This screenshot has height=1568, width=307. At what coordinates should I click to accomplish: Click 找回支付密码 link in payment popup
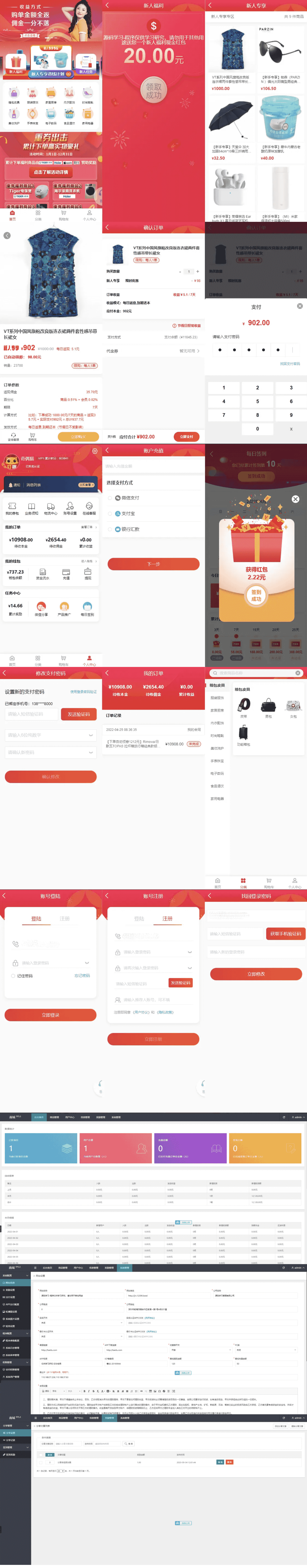290,364
